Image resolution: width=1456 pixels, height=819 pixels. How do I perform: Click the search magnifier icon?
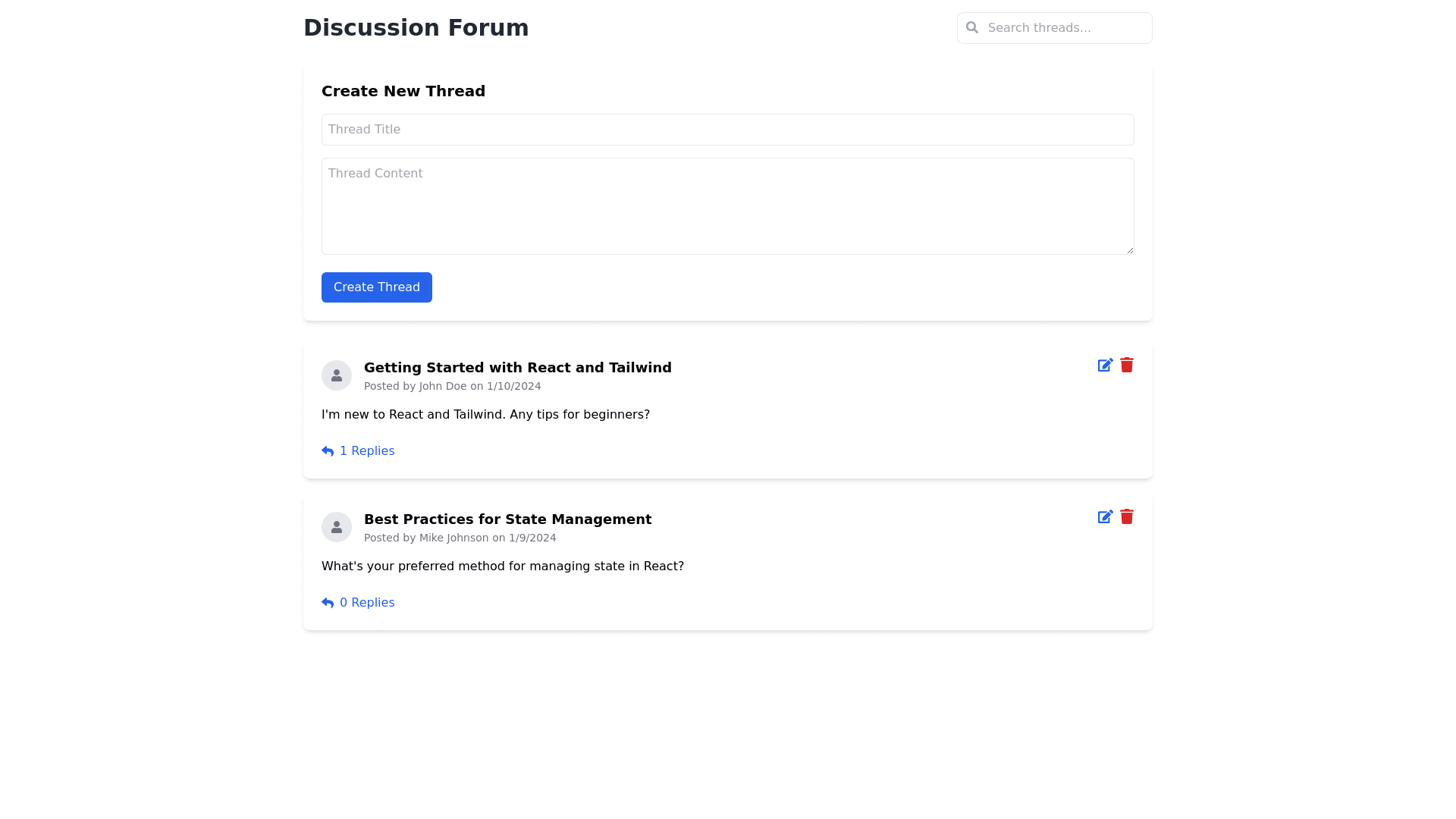click(x=972, y=28)
